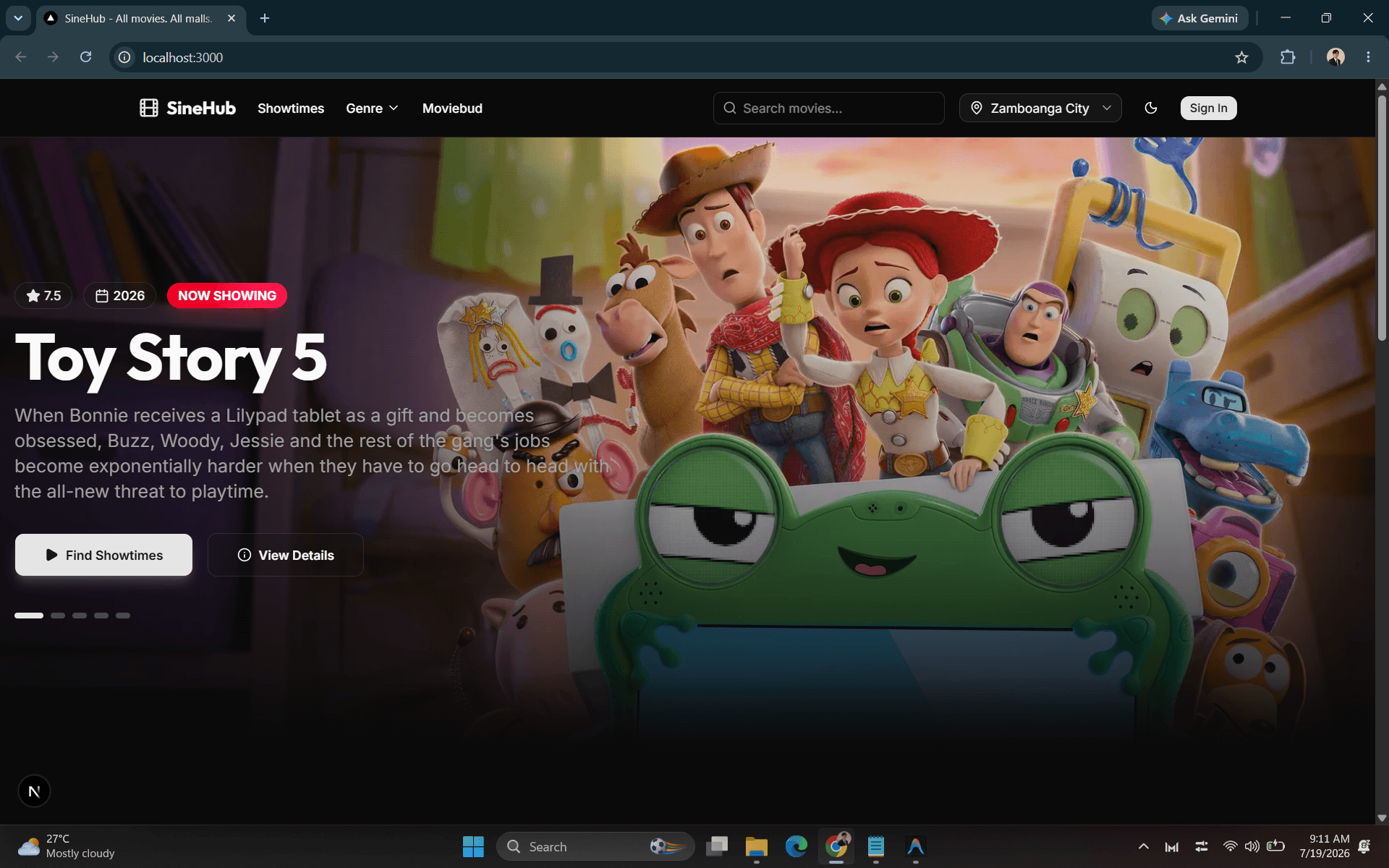Open the weather widget showing 27°C
This screenshot has height=868, width=1389.
coord(67,846)
